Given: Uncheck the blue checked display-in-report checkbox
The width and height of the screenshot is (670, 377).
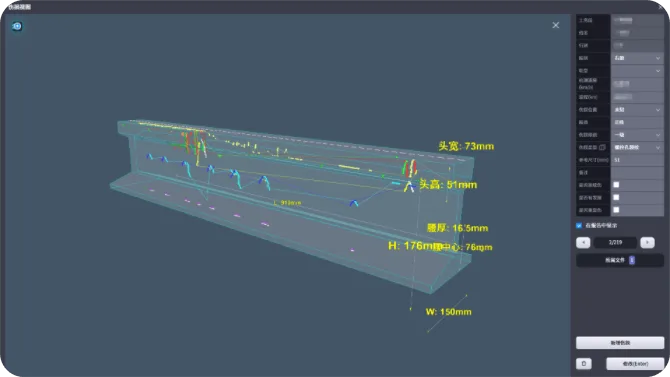Looking at the screenshot, I should pyautogui.click(x=579, y=225).
